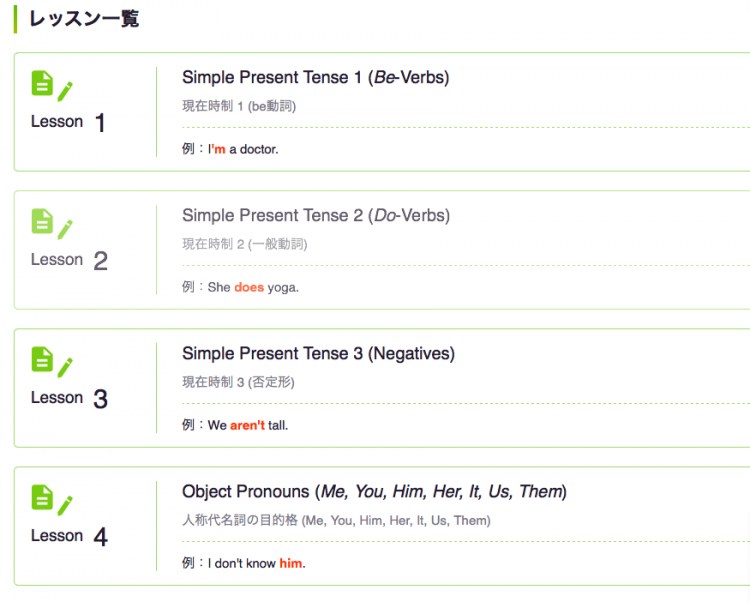Open Simple Present Tense 3 (Negatives) title
This screenshot has height=602, width=750.
click(318, 354)
